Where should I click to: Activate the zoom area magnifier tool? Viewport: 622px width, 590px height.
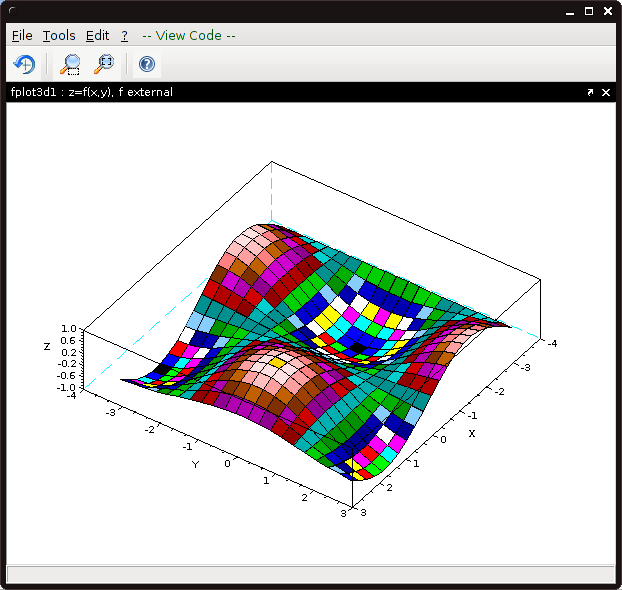tap(70, 65)
